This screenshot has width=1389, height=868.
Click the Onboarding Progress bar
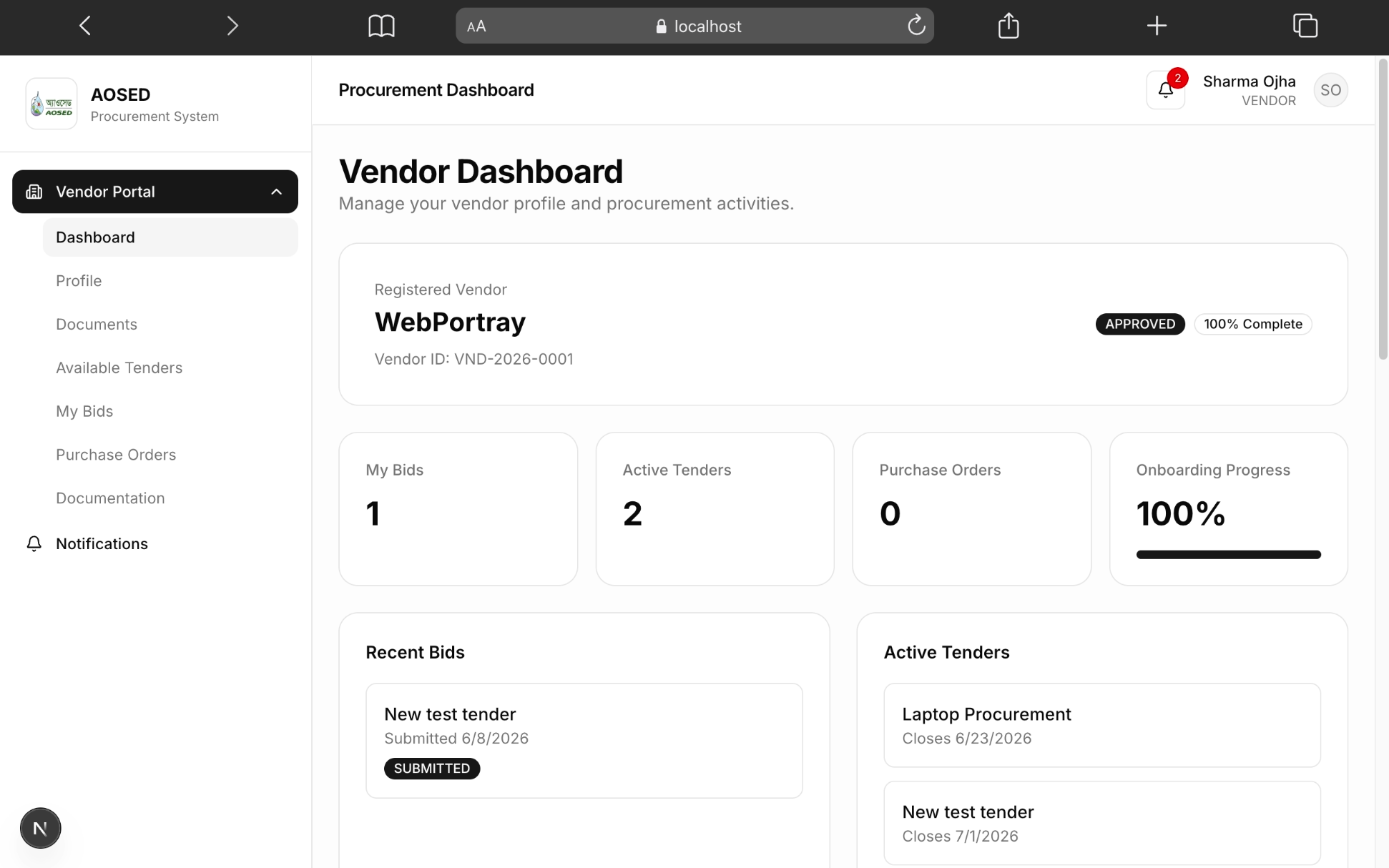tap(1228, 555)
